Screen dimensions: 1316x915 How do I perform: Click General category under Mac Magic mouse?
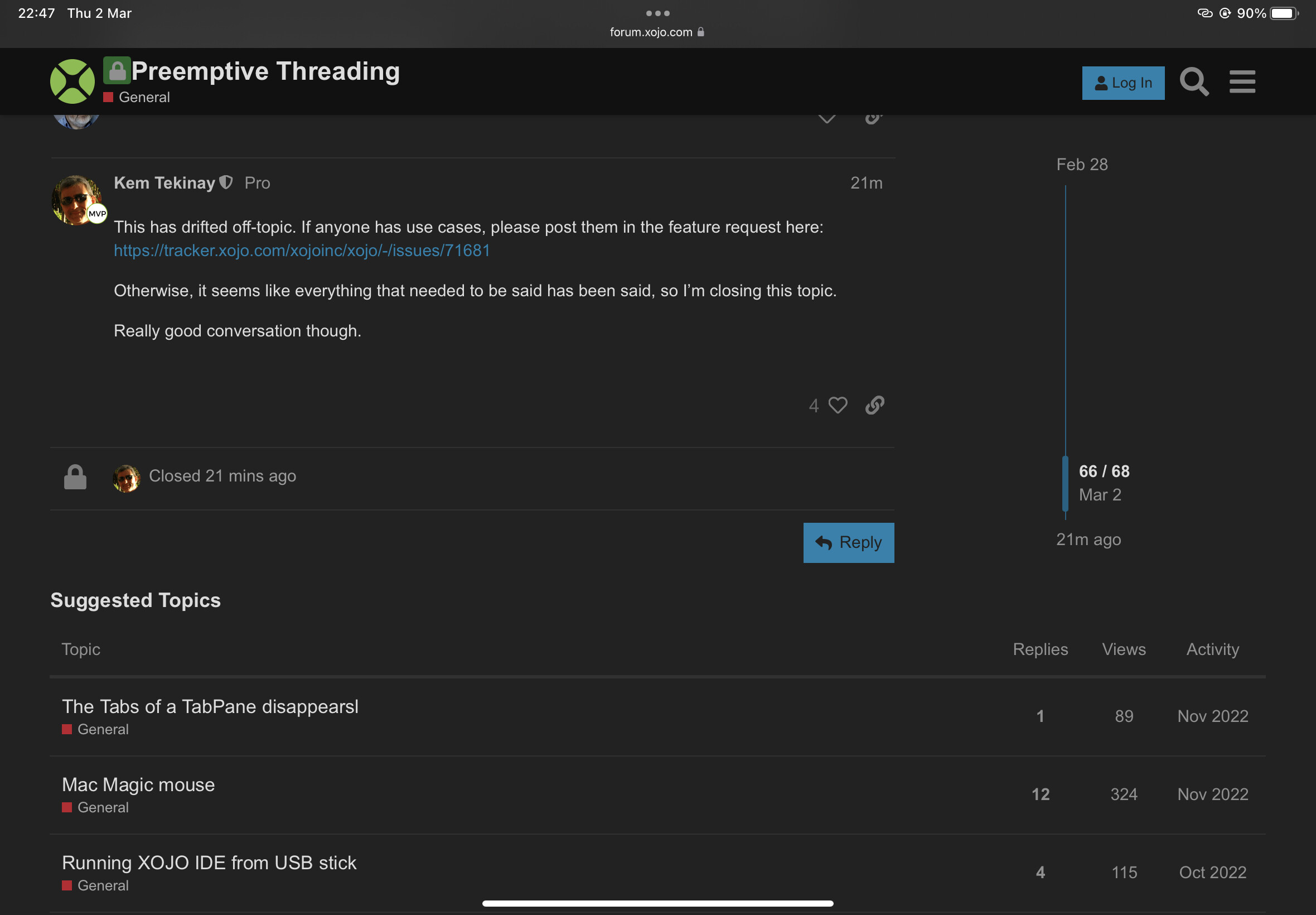pos(95,807)
